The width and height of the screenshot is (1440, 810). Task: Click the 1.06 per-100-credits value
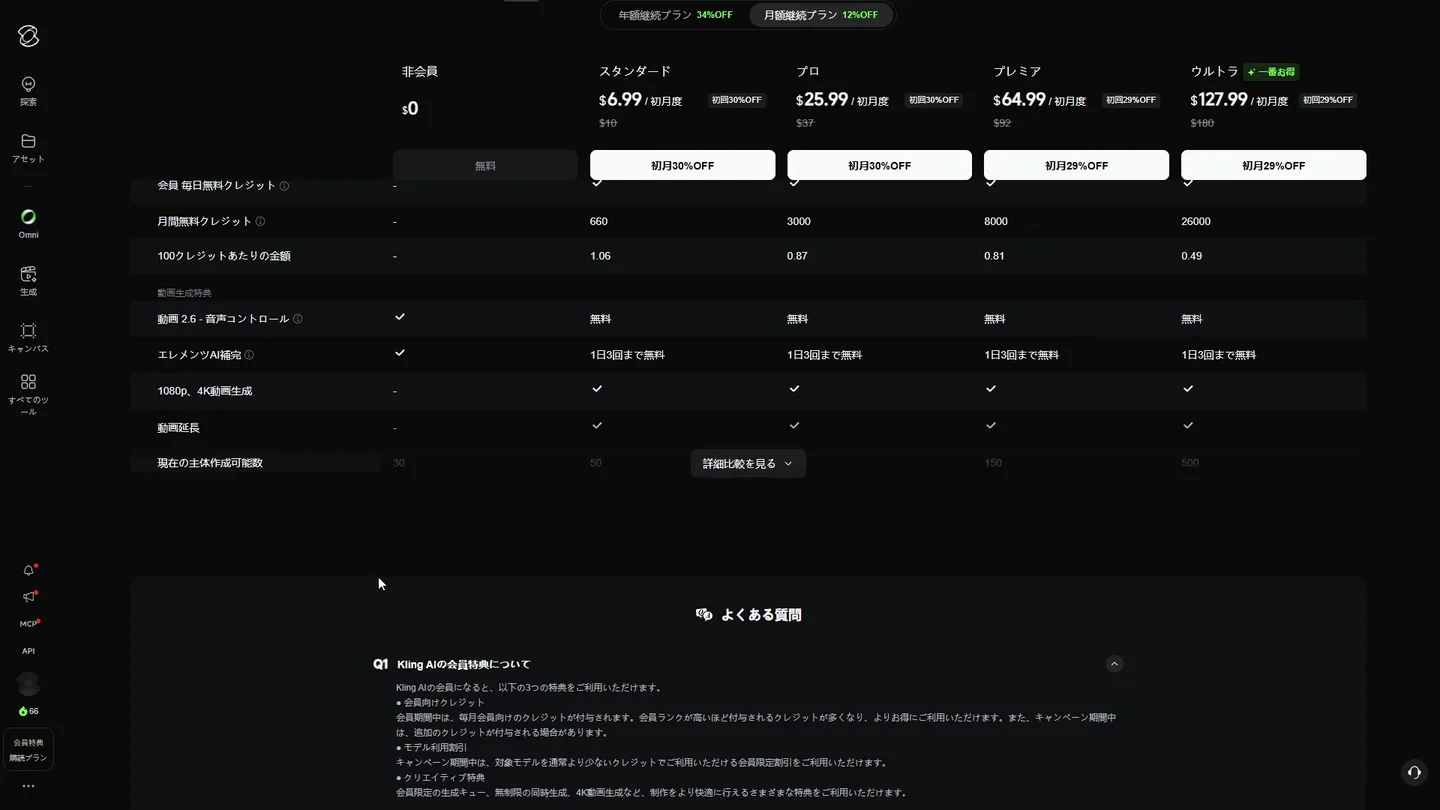click(x=600, y=256)
